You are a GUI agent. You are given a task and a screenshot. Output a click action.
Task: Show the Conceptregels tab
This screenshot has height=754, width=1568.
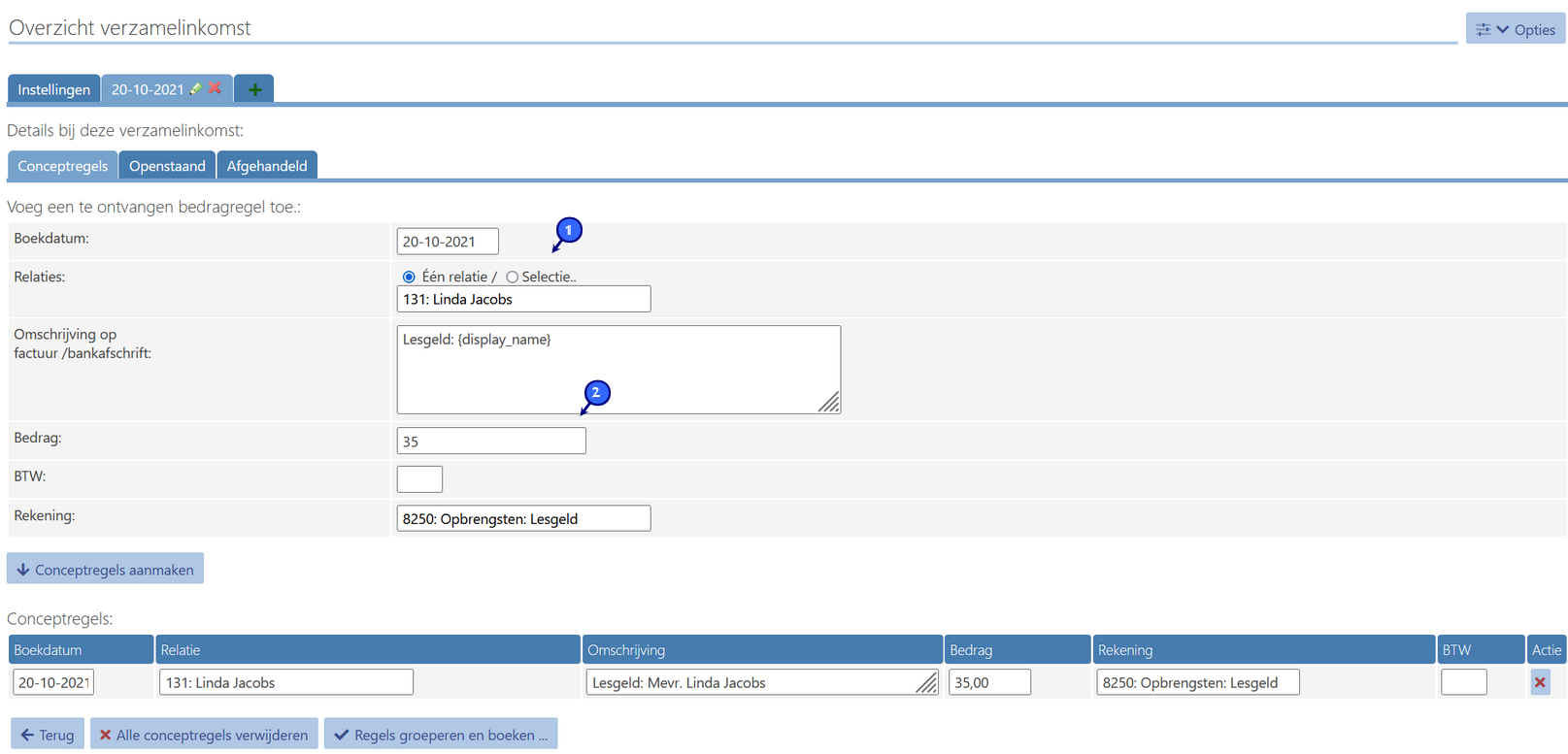(63, 166)
